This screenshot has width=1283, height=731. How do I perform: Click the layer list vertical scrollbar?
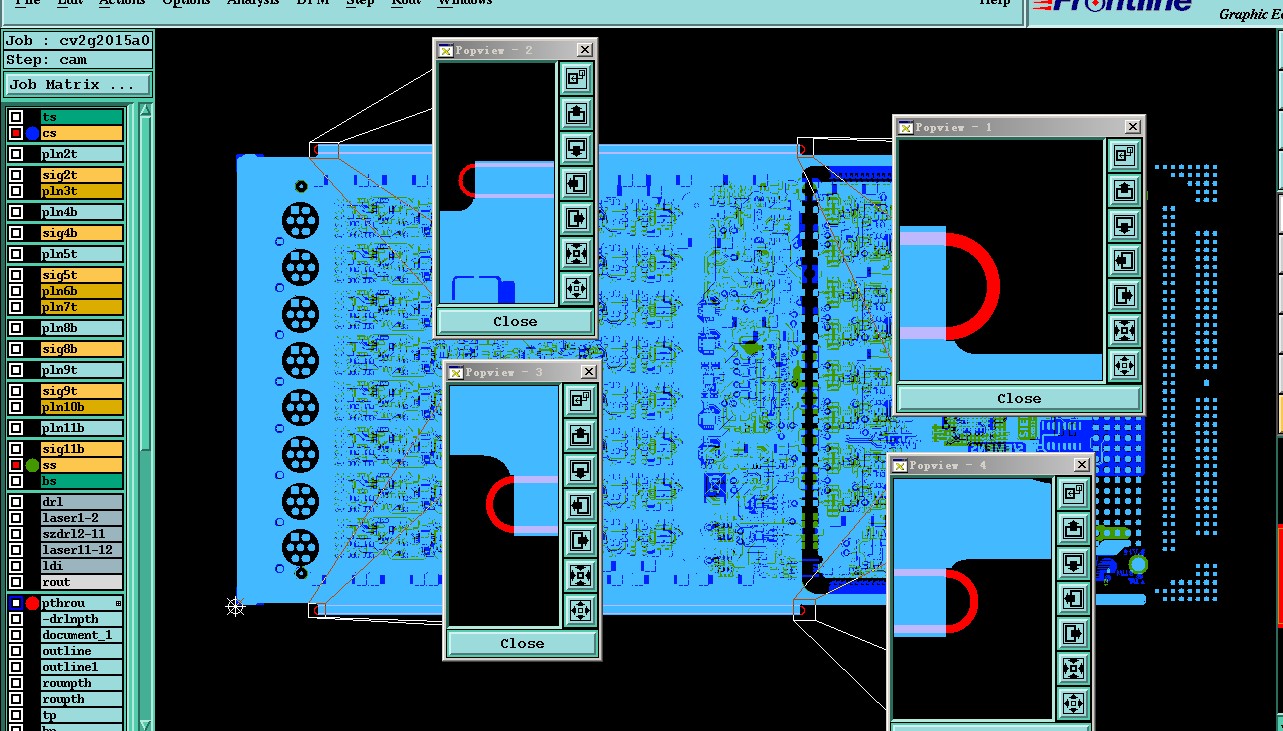pyautogui.click(x=145, y=285)
